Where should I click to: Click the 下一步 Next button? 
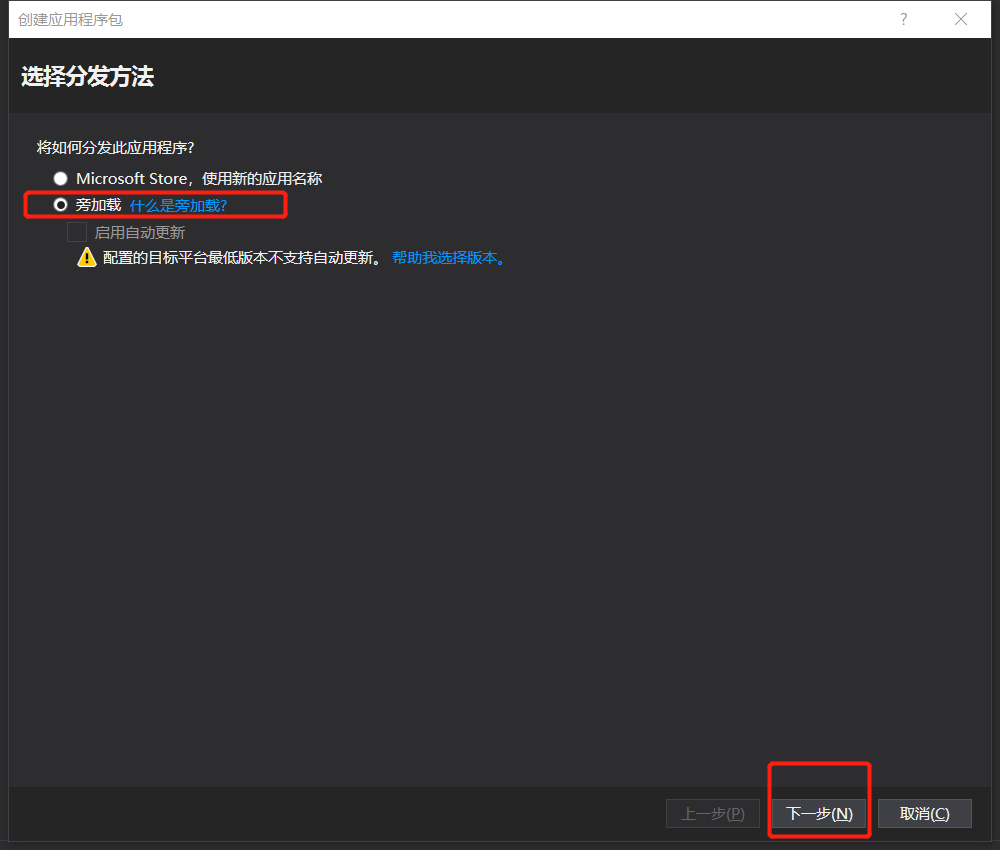click(819, 813)
